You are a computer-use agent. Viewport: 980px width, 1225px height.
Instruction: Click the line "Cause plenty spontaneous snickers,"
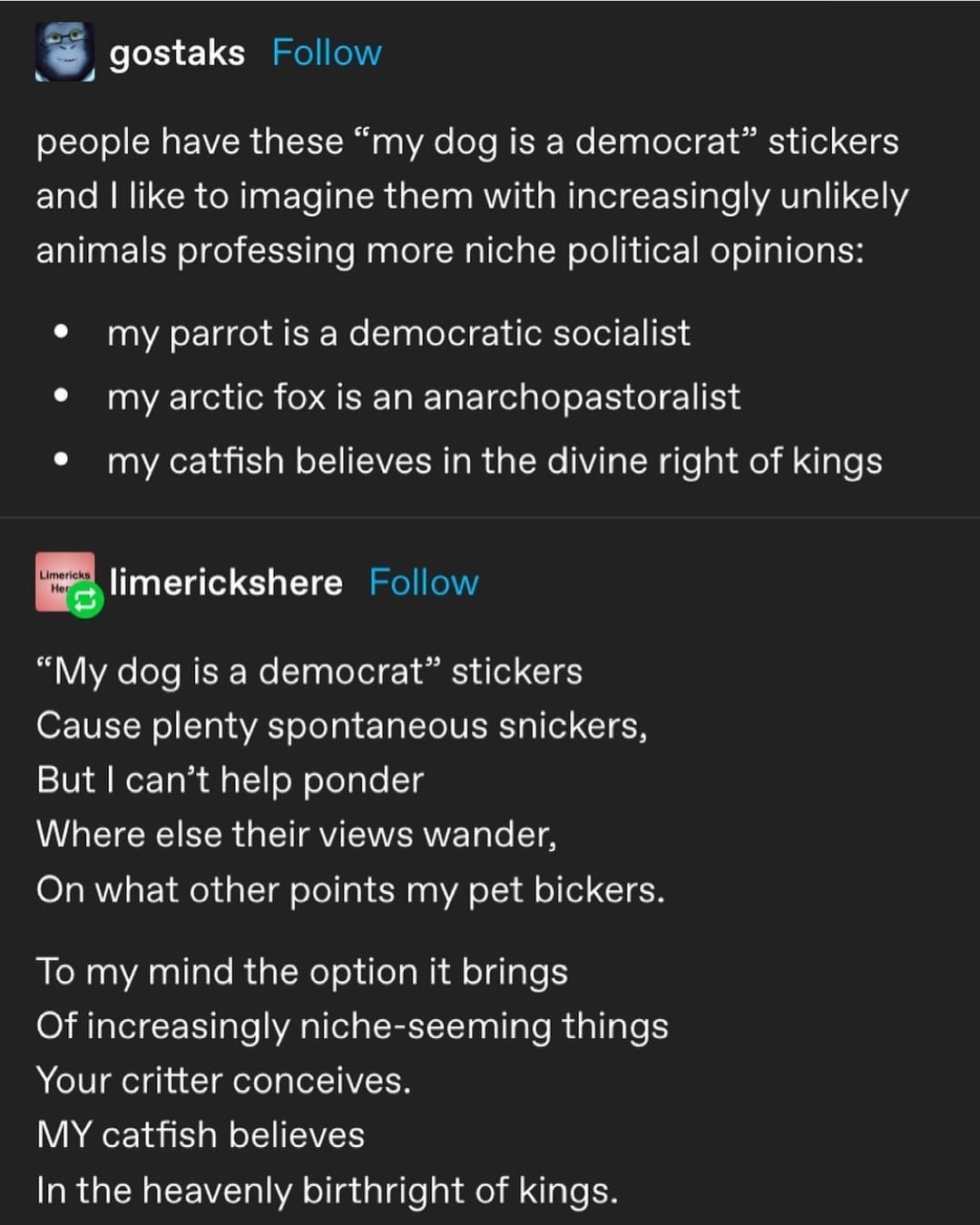[x=342, y=726]
